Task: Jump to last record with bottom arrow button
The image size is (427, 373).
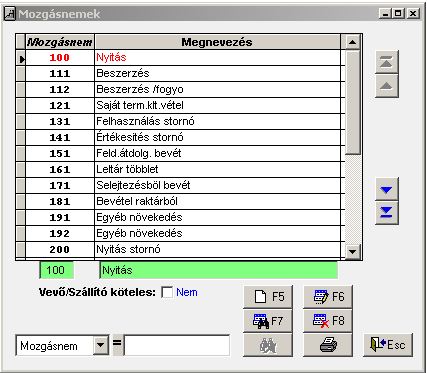Action: tap(387, 213)
